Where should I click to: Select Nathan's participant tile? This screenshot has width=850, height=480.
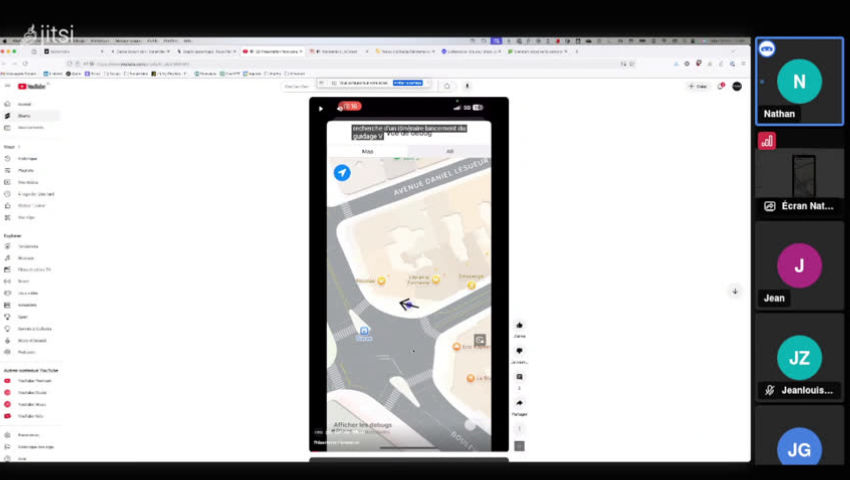click(x=799, y=82)
